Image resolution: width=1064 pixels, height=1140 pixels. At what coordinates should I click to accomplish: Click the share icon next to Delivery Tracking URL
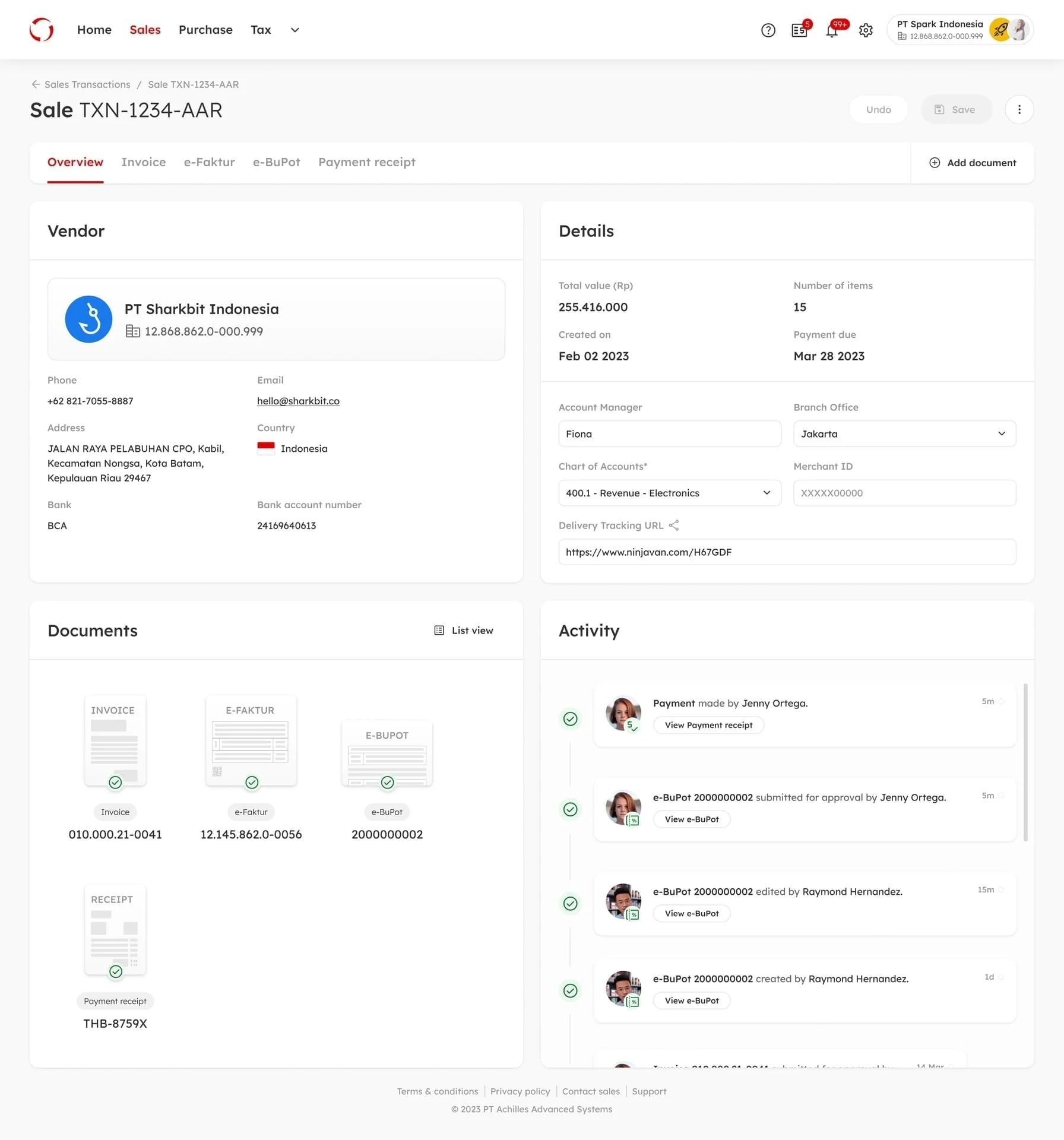pyautogui.click(x=673, y=525)
